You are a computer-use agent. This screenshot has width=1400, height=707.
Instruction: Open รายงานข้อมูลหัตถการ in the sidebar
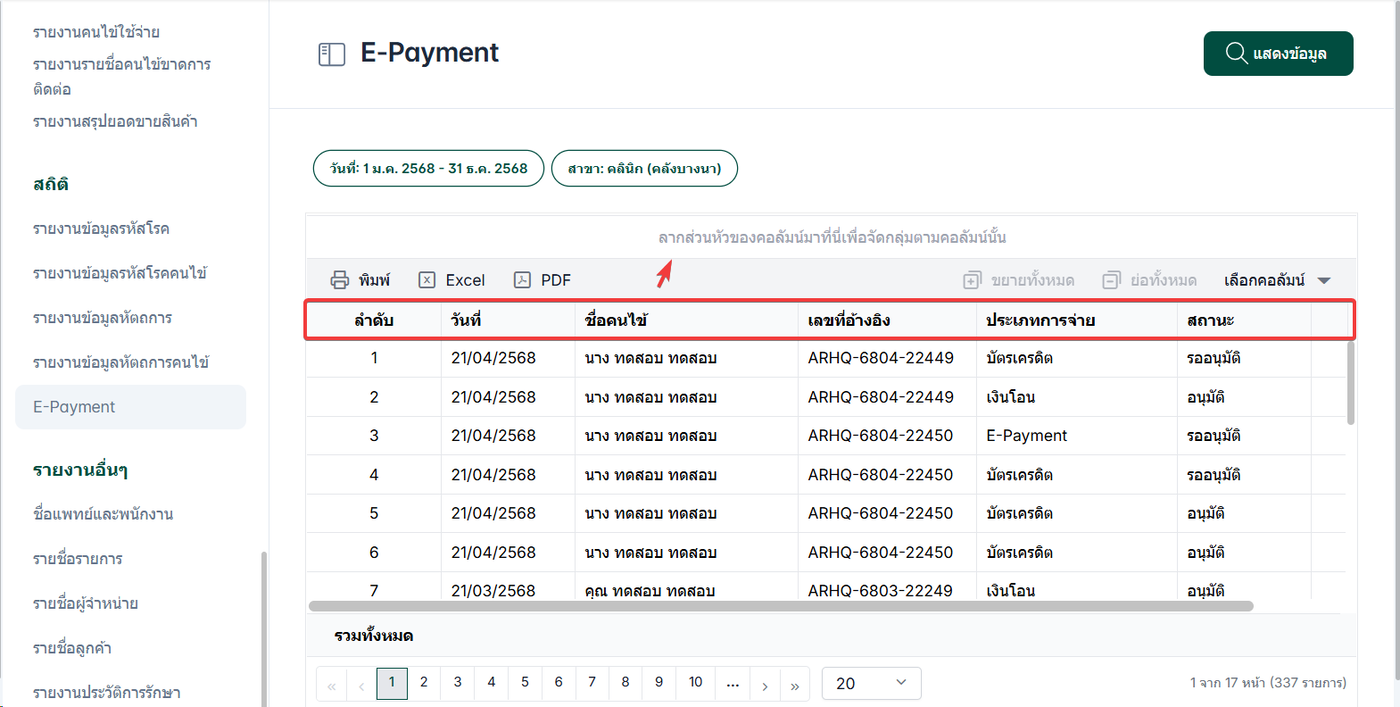(x=102, y=318)
